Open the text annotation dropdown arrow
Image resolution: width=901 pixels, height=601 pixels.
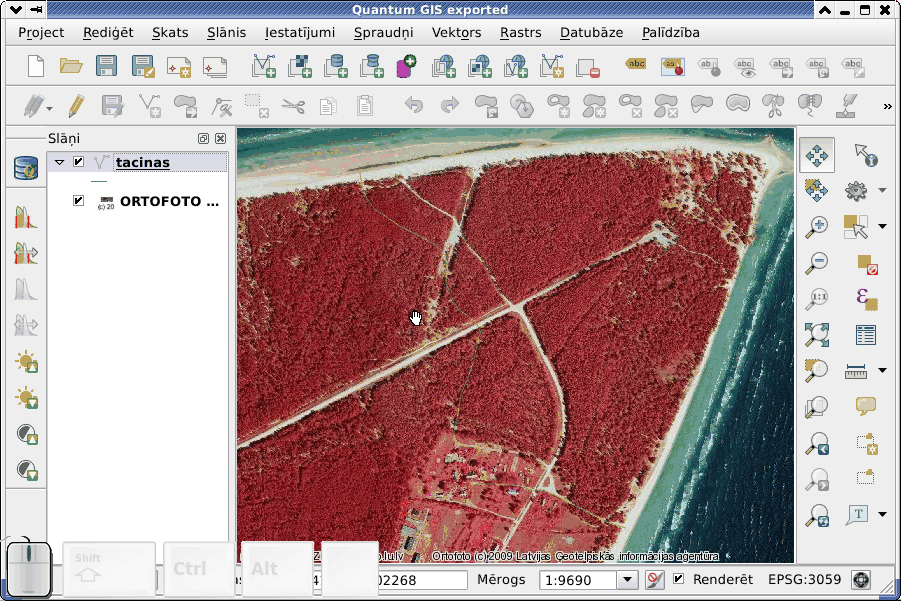pos(883,514)
